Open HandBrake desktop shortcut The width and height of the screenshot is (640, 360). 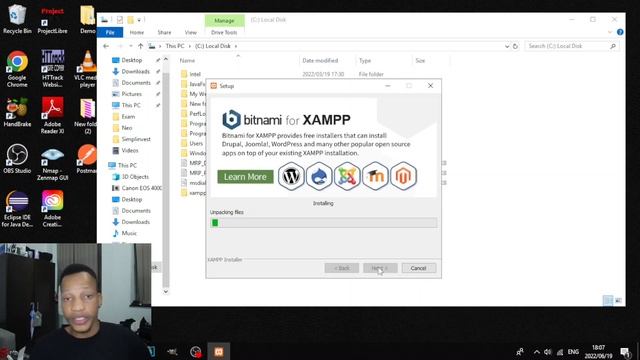pyautogui.click(x=17, y=112)
